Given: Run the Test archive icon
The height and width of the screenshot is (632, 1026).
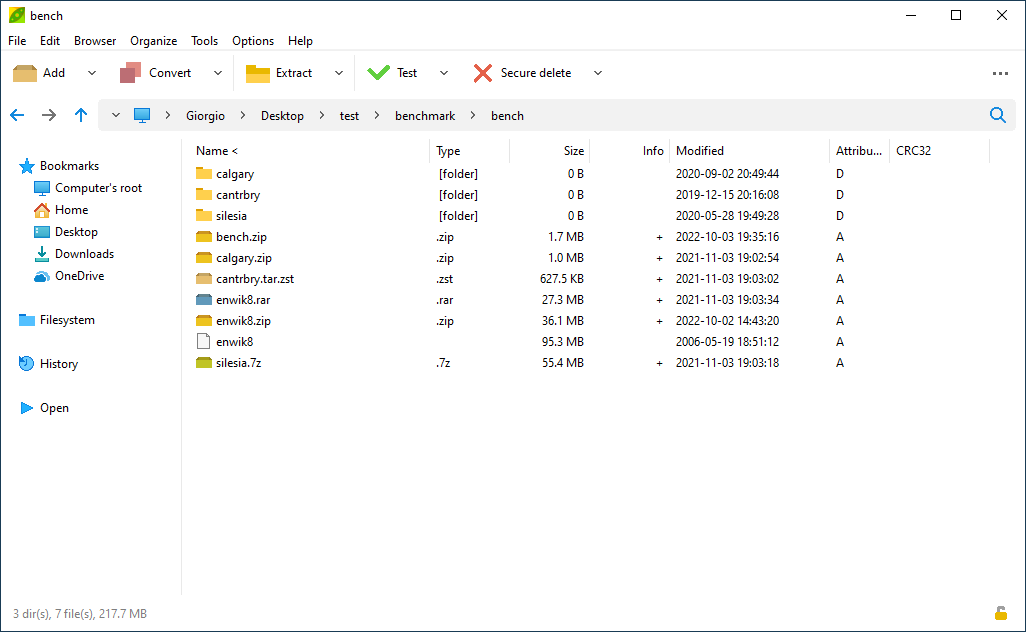Looking at the screenshot, I should (379, 72).
